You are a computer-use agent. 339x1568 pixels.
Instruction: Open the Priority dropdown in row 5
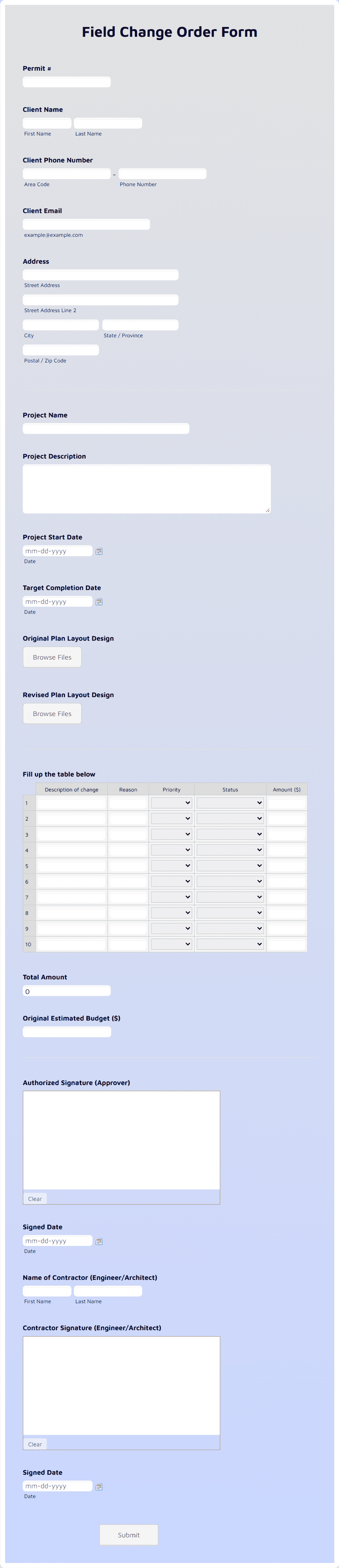coord(171,865)
